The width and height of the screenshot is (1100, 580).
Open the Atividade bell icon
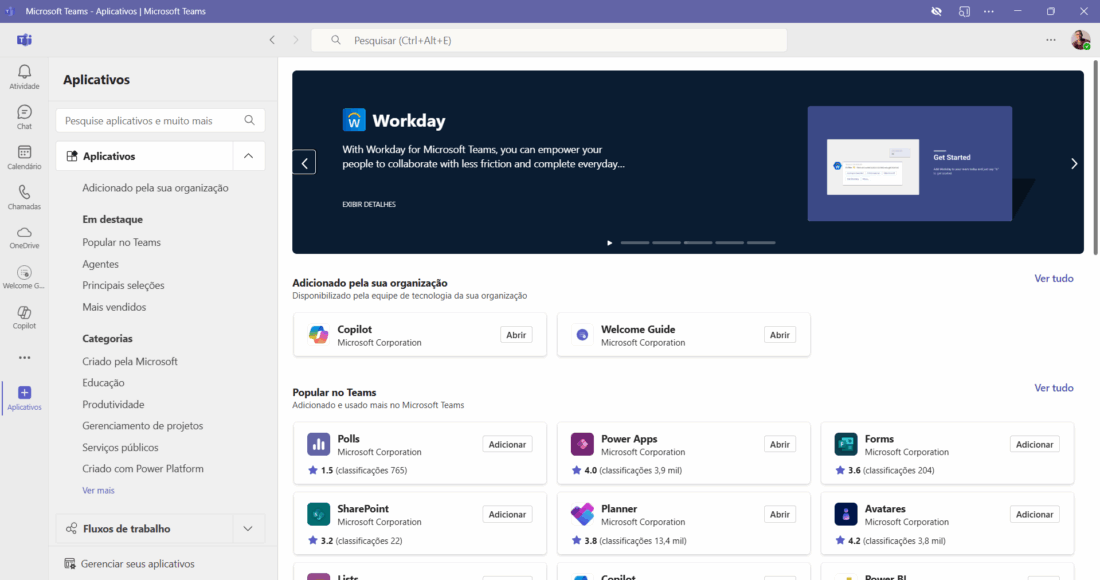[24, 72]
